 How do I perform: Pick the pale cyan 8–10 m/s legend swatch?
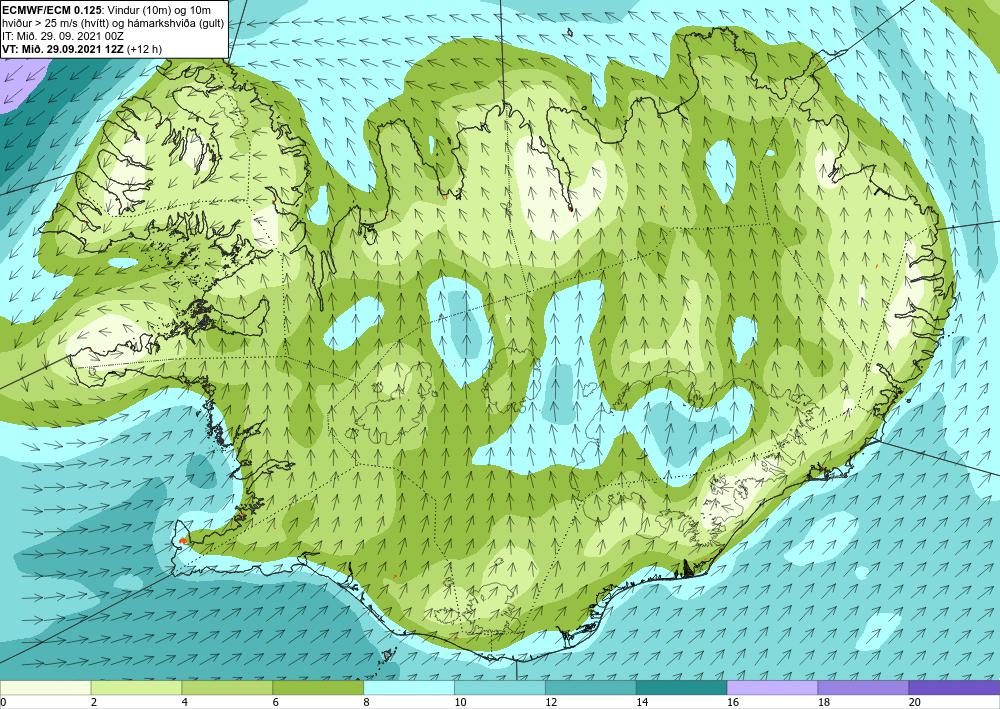coord(409,688)
